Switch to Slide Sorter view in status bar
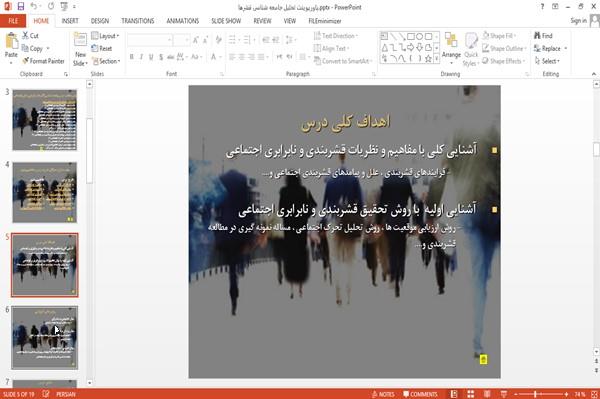 tap(470, 394)
